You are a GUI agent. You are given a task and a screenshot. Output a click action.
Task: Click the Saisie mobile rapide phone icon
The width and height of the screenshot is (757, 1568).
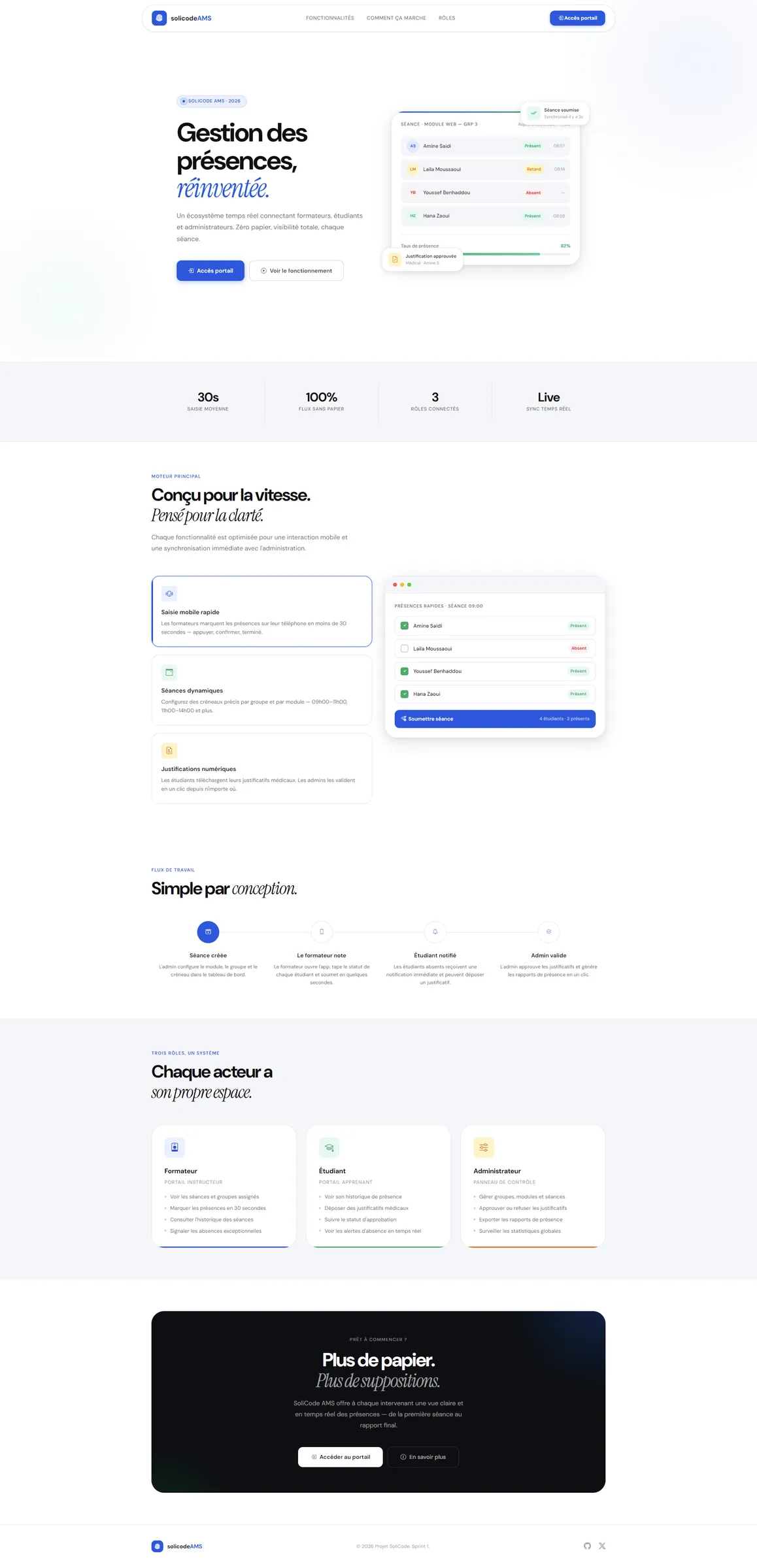[x=169, y=594]
